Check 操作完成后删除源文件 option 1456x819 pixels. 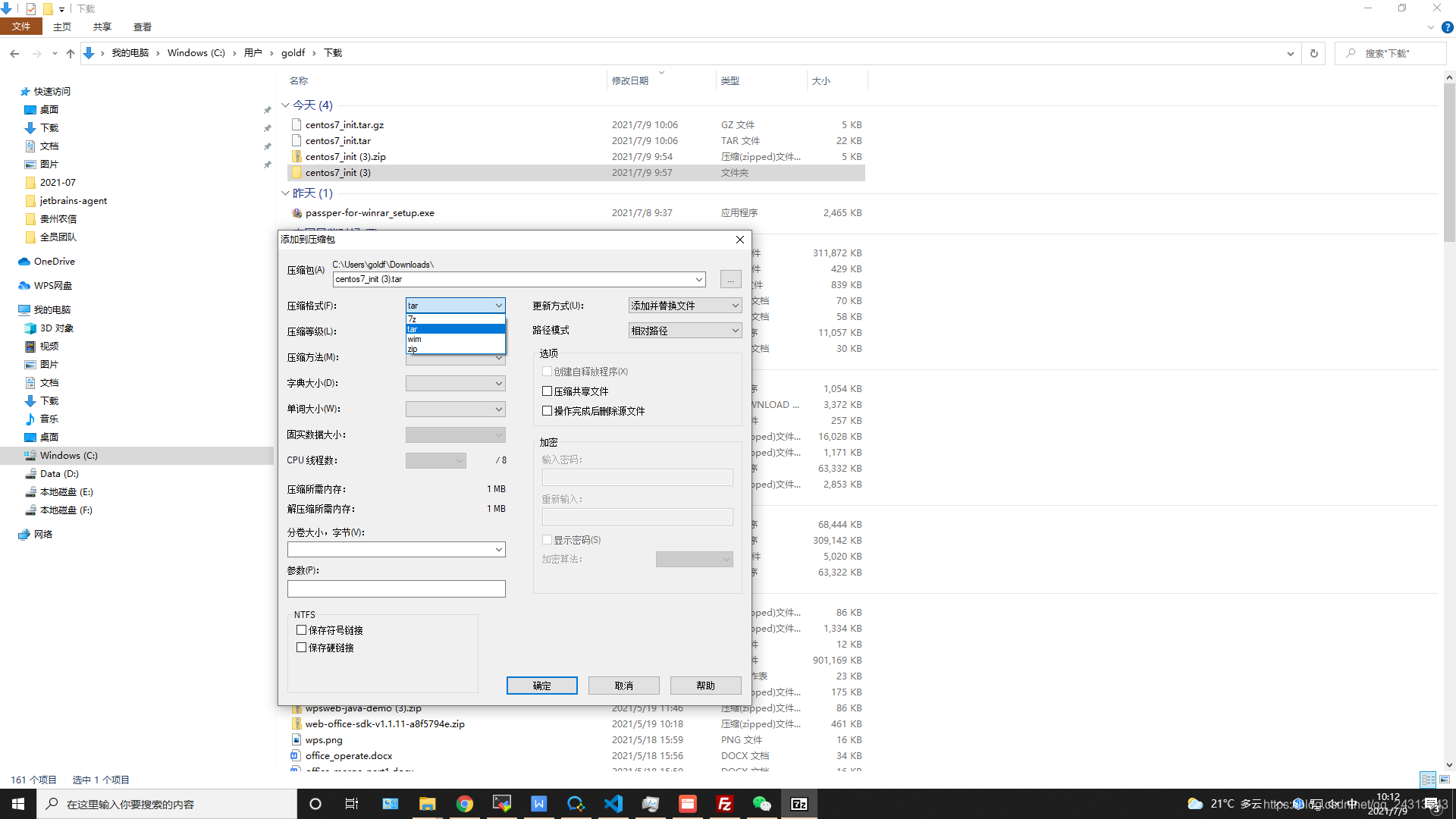pos(547,411)
